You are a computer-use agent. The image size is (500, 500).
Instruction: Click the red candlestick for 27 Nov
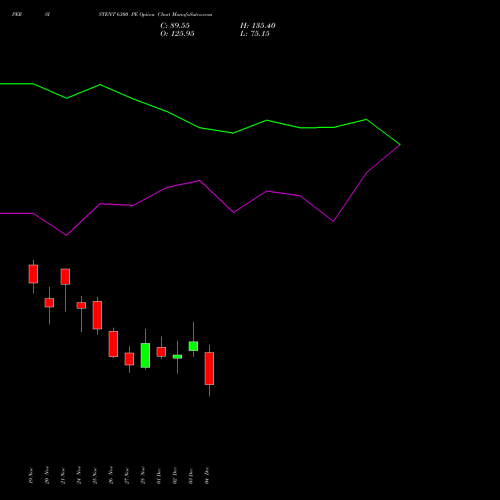coord(129,359)
